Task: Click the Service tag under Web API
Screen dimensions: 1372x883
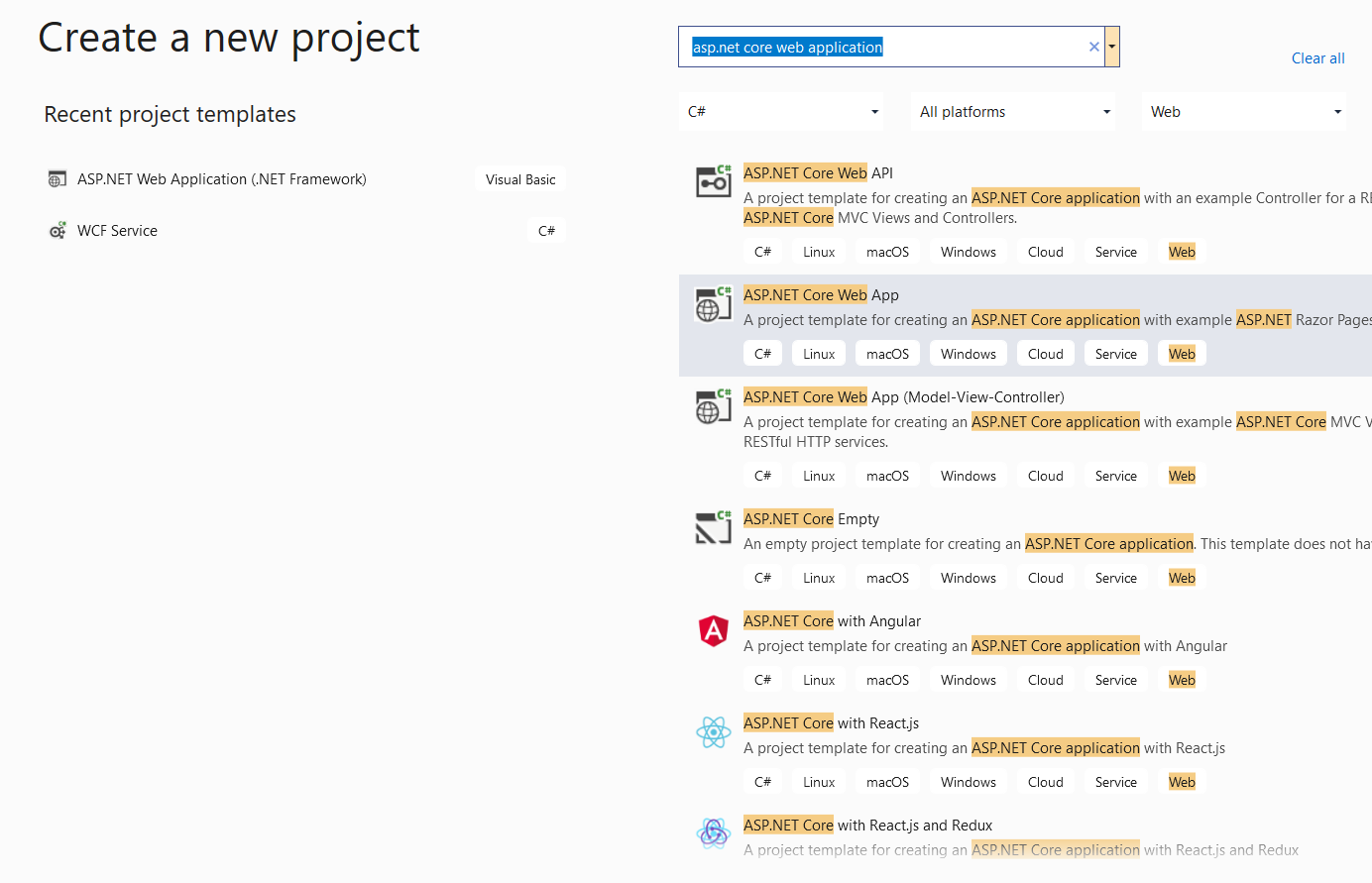Action: pos(1116,252)
